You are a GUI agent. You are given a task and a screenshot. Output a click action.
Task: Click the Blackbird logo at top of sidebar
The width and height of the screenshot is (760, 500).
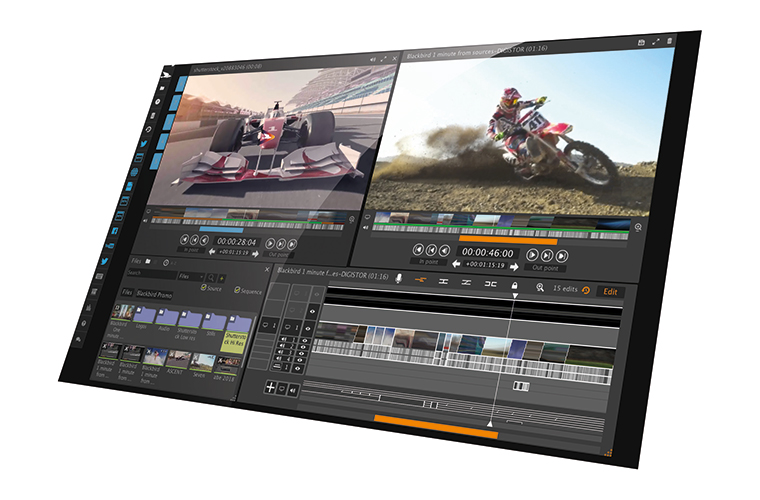point(166,72)
